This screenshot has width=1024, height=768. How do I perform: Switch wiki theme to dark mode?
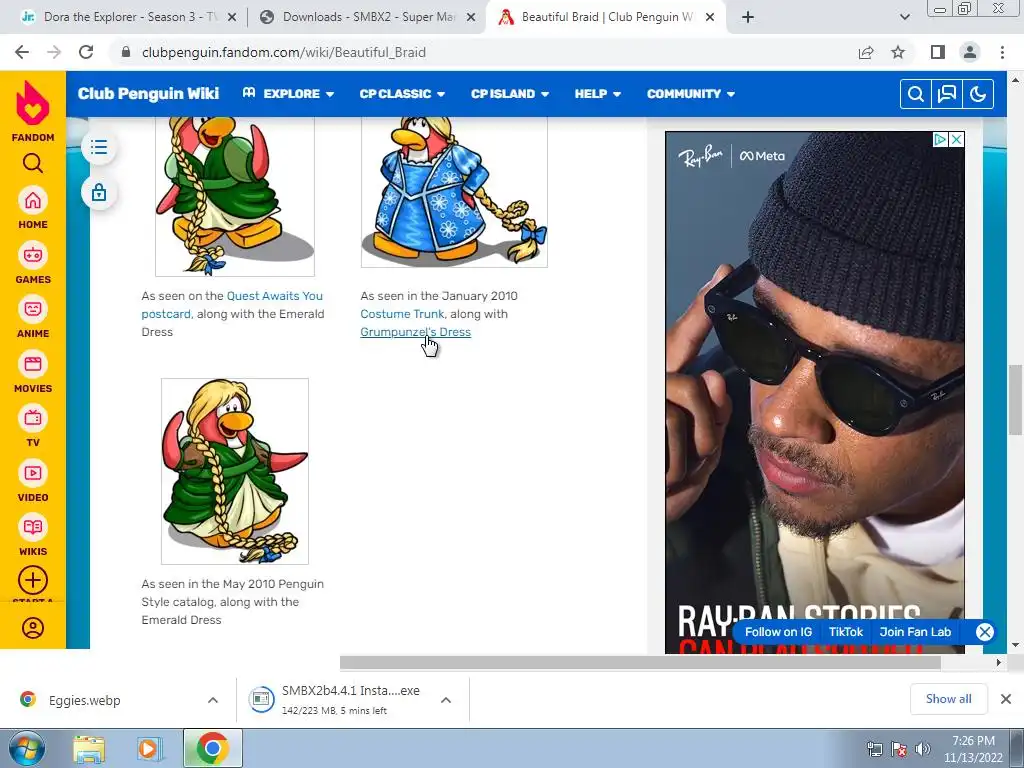pyautogui.click(x=978, y=94)
